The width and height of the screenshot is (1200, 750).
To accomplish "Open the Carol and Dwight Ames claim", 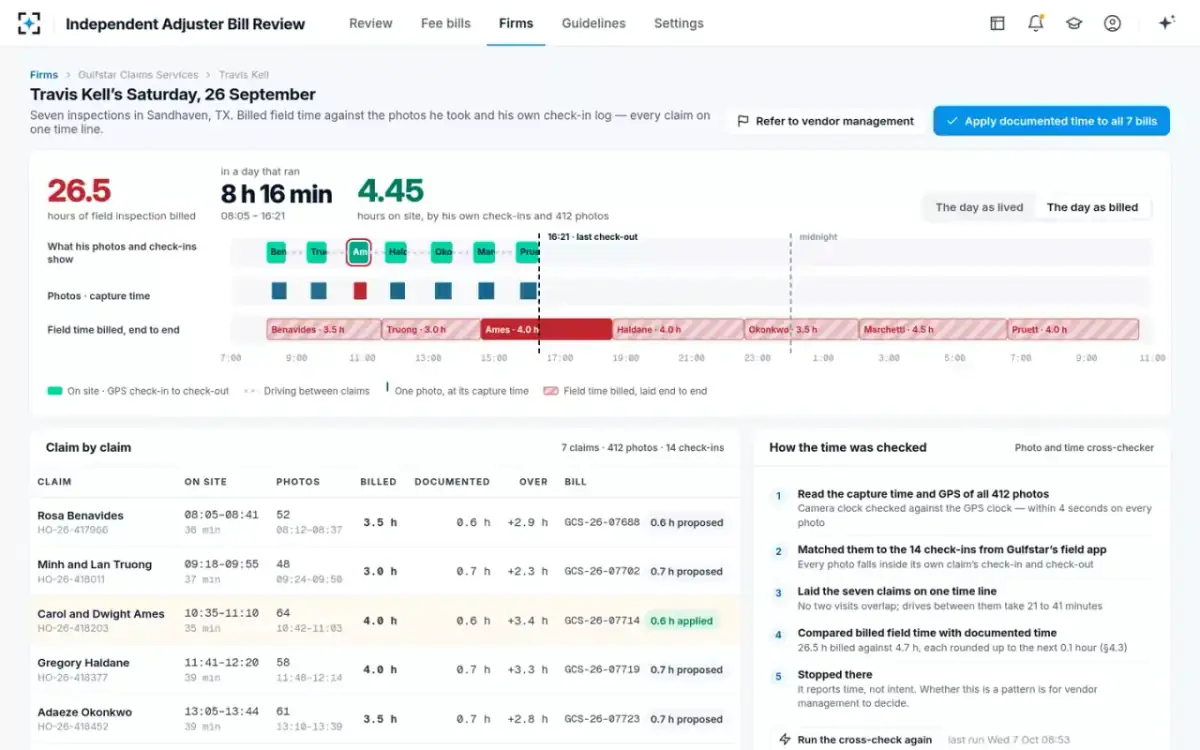I will (385, 620).
